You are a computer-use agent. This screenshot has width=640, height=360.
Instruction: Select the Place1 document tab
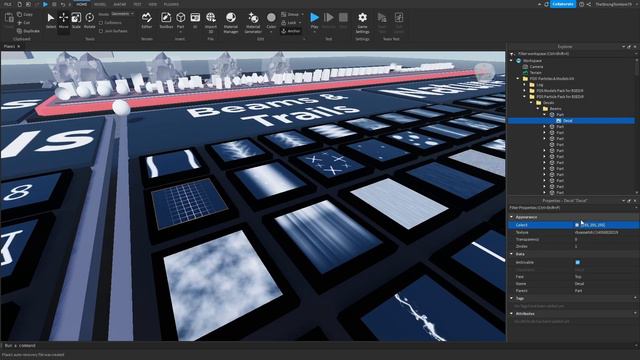[9, 47]
